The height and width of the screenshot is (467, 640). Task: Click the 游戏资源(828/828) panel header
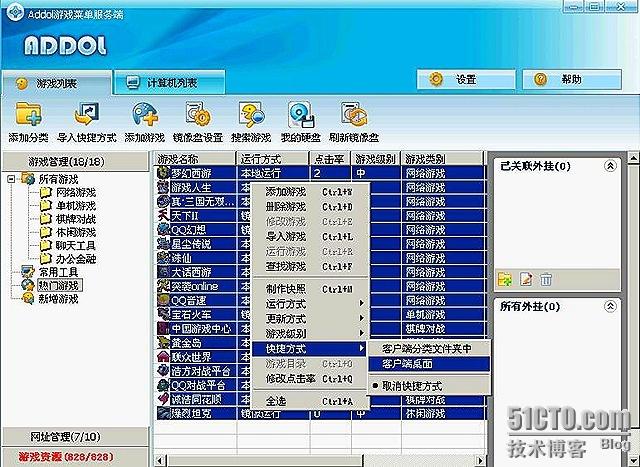76,457
